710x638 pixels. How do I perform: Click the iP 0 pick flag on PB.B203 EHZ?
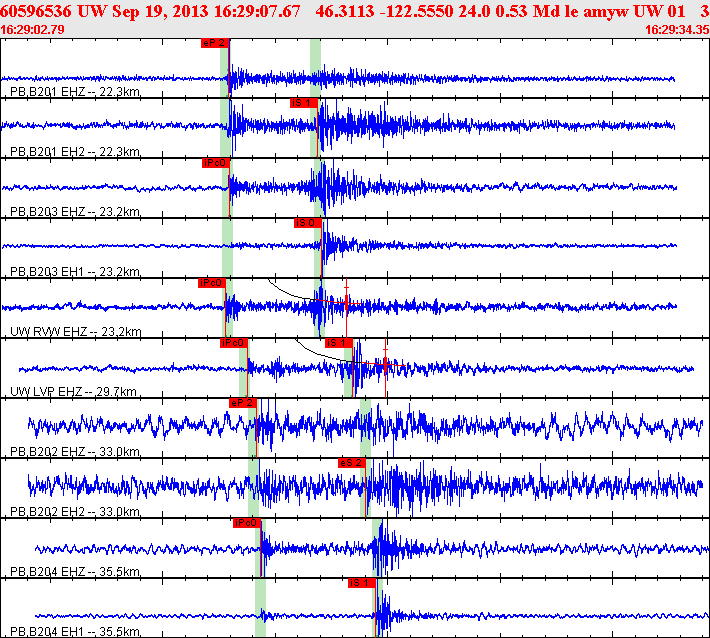click(x=215, y=163)
